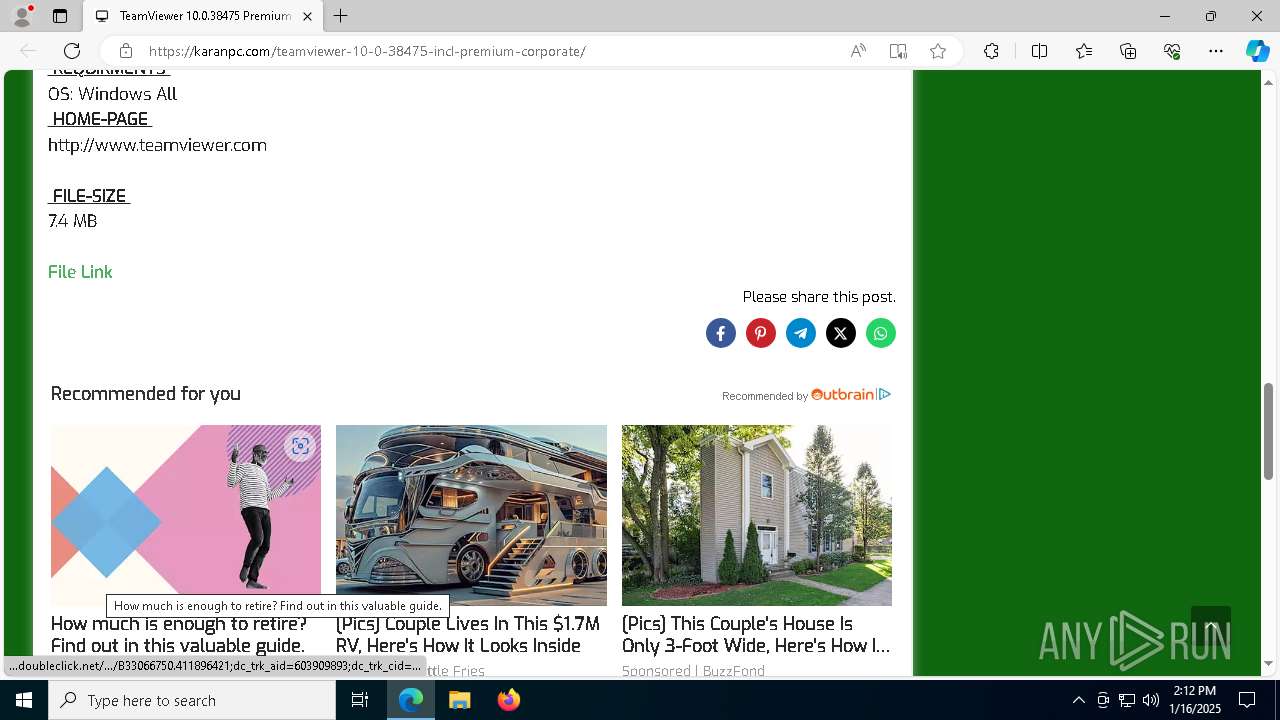This screenshot has height=720, width=1280.
Task: Open 'Couple Lives In This $1.7M RV' headline
Action: click(468, 635)
